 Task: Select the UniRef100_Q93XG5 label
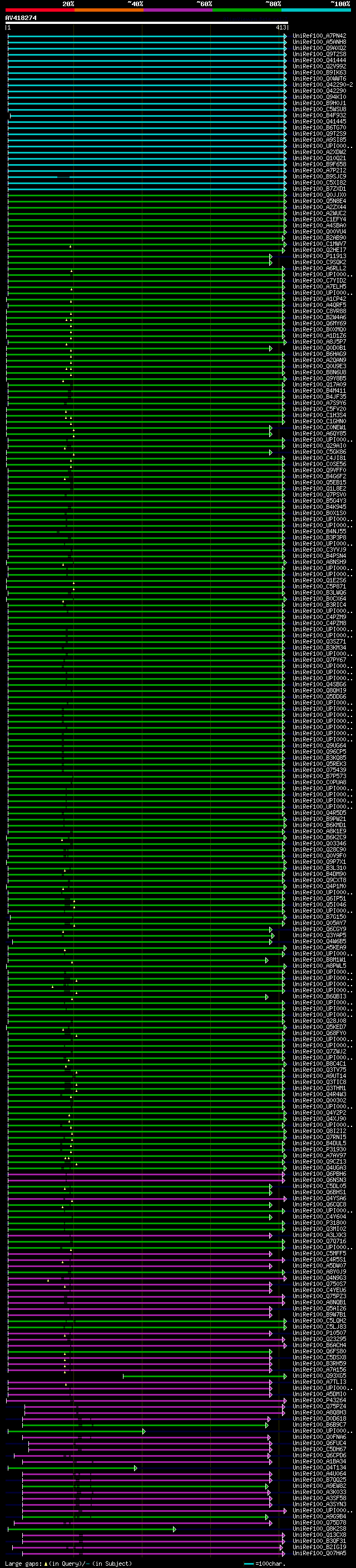[x=319, y=1375]
